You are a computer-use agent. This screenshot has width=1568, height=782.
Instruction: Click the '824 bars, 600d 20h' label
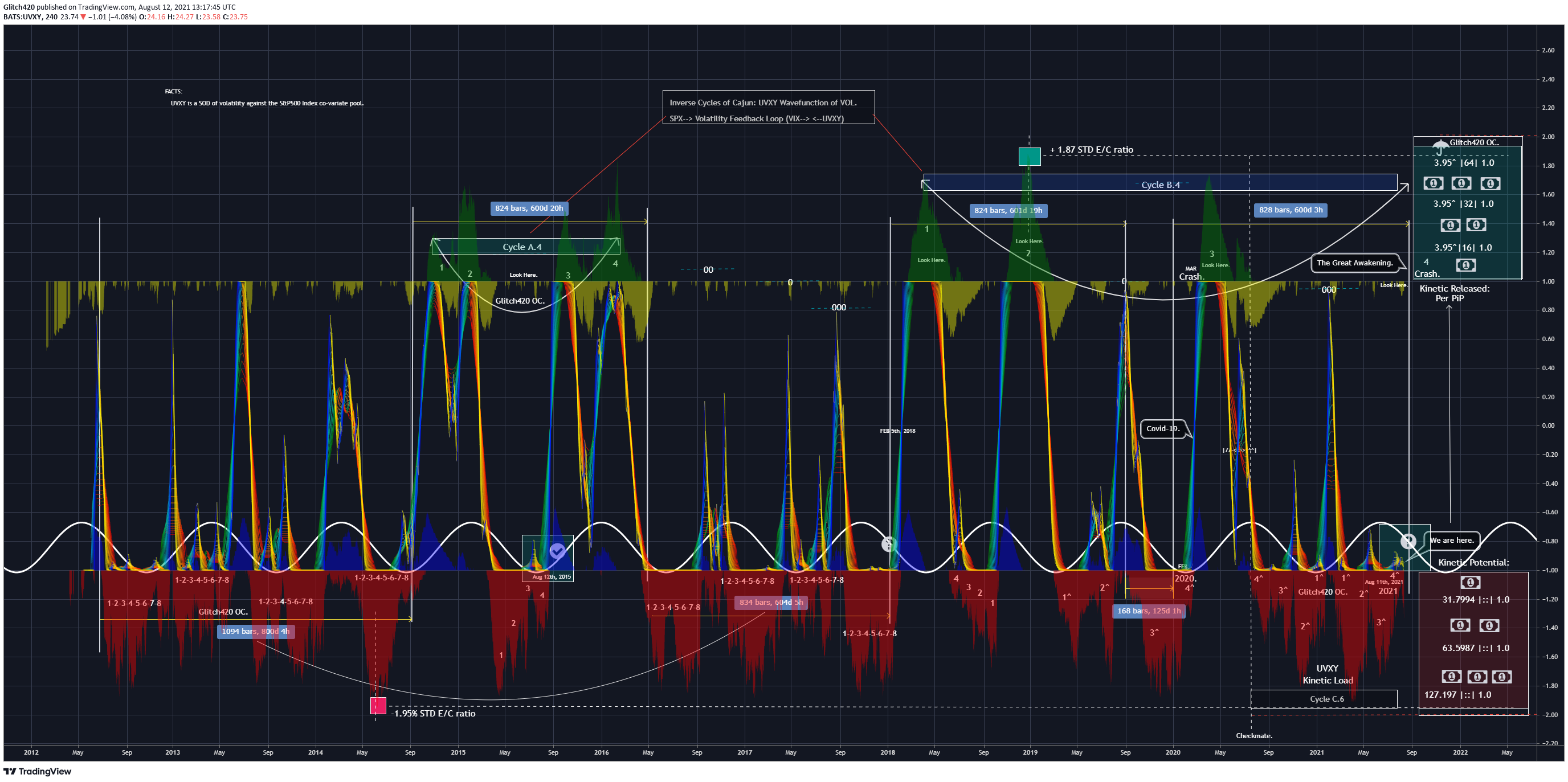point(529,208)
